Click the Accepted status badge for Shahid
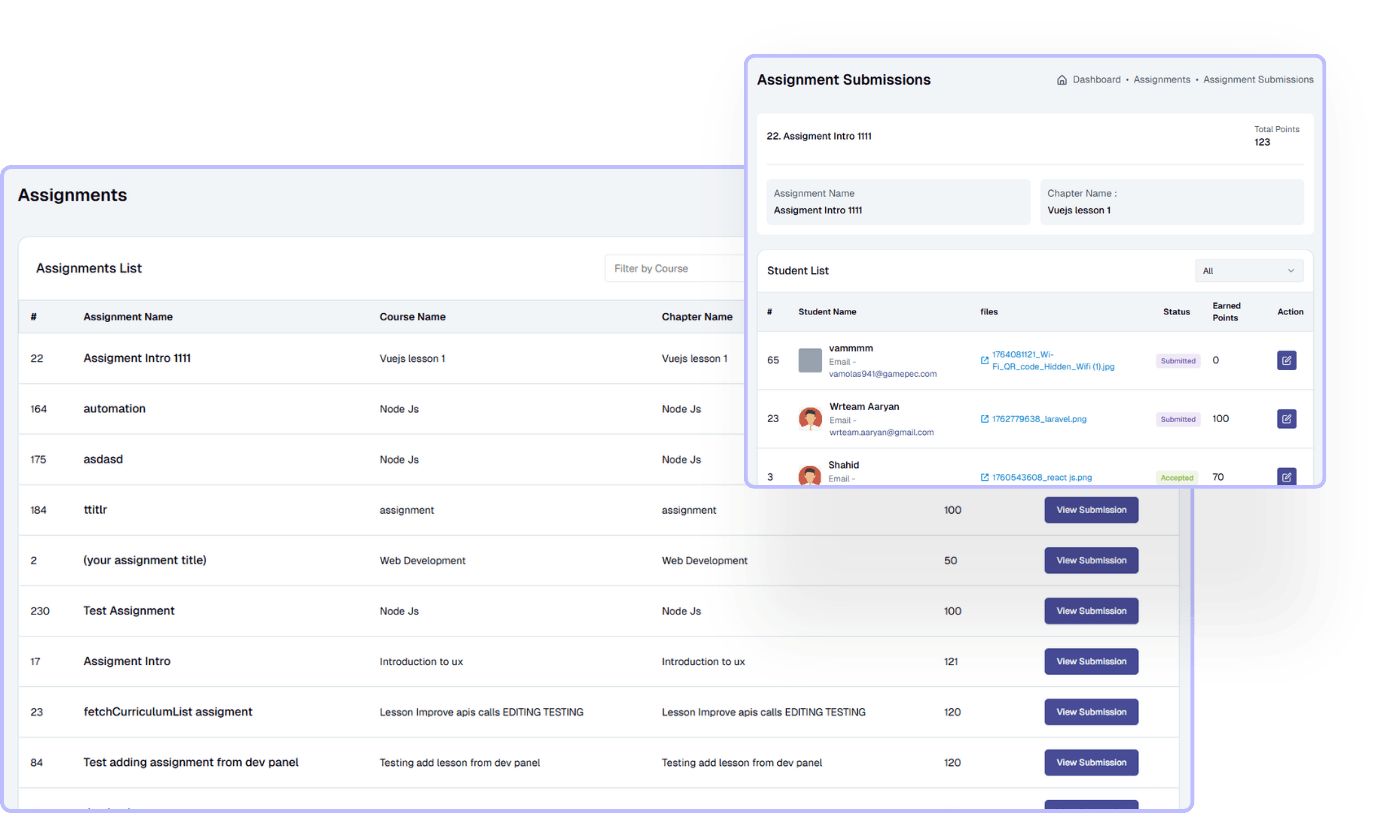 click(1177, 478)
